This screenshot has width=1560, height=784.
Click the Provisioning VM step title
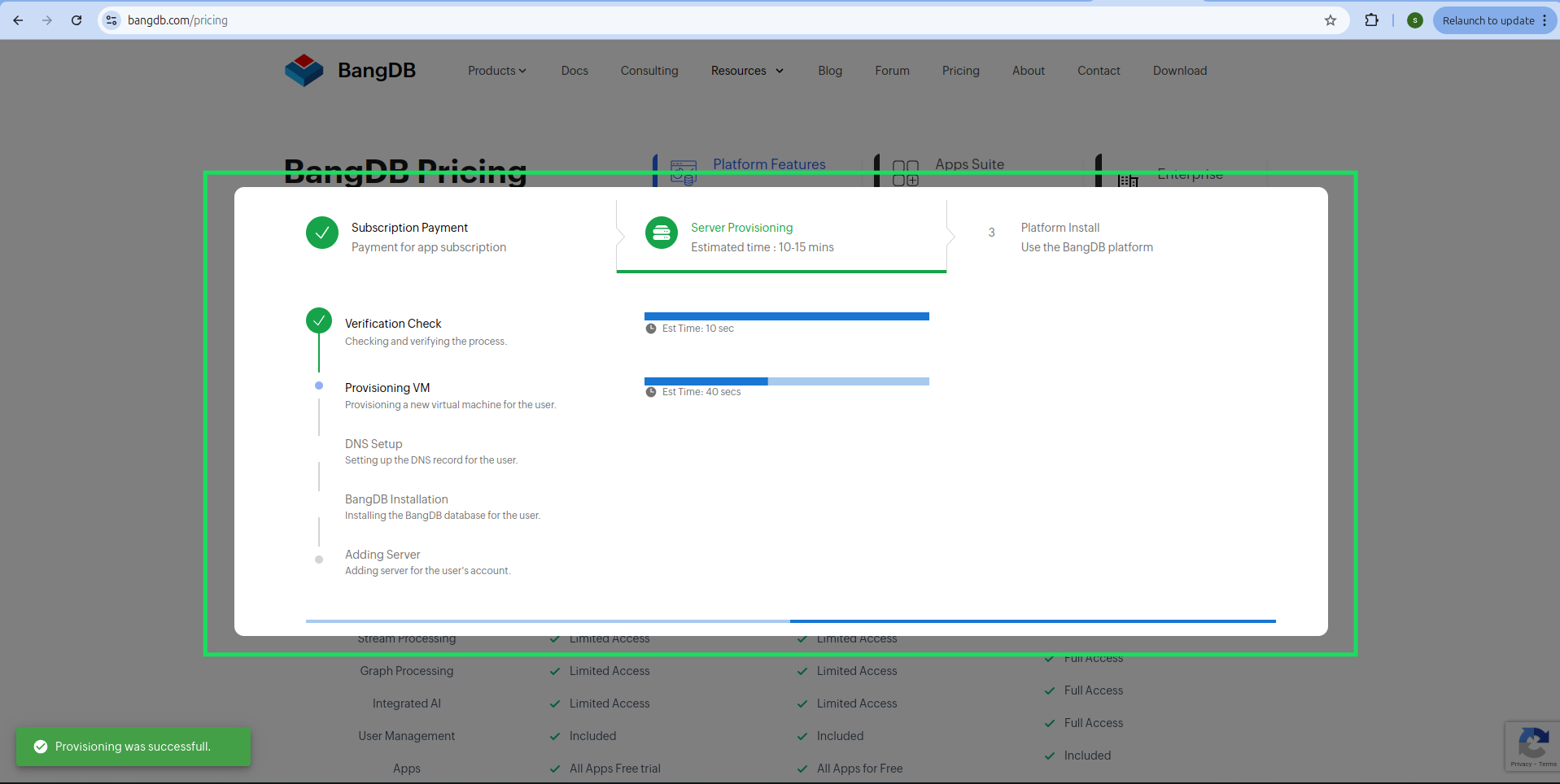pyautogui.click(x=387, y=388)
